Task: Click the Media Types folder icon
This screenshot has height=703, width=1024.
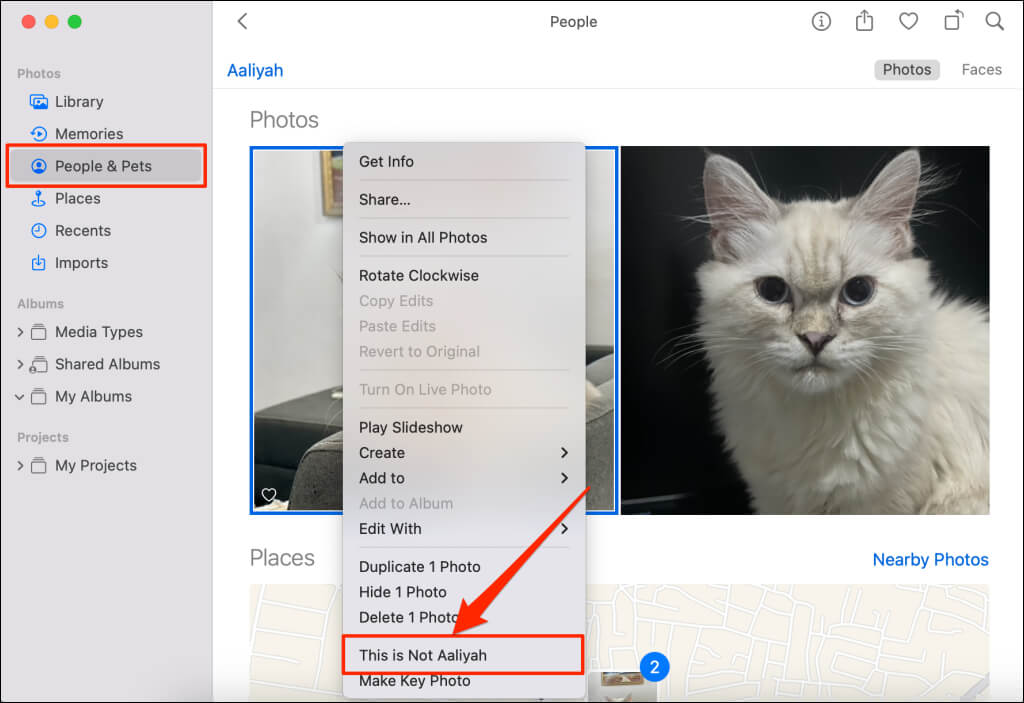Action: (39, 332)
